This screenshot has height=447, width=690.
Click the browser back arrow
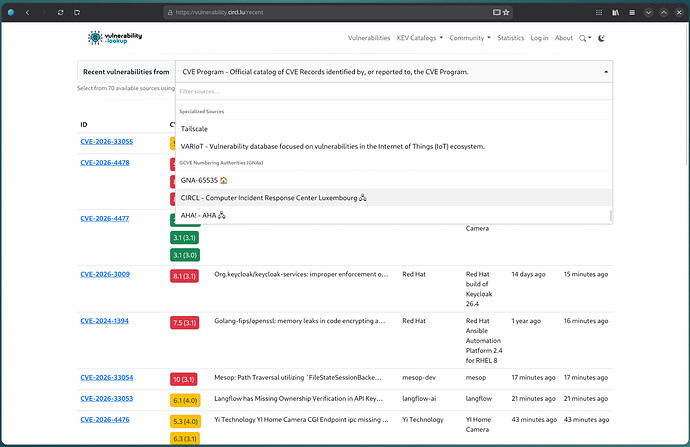pos(27,12)
